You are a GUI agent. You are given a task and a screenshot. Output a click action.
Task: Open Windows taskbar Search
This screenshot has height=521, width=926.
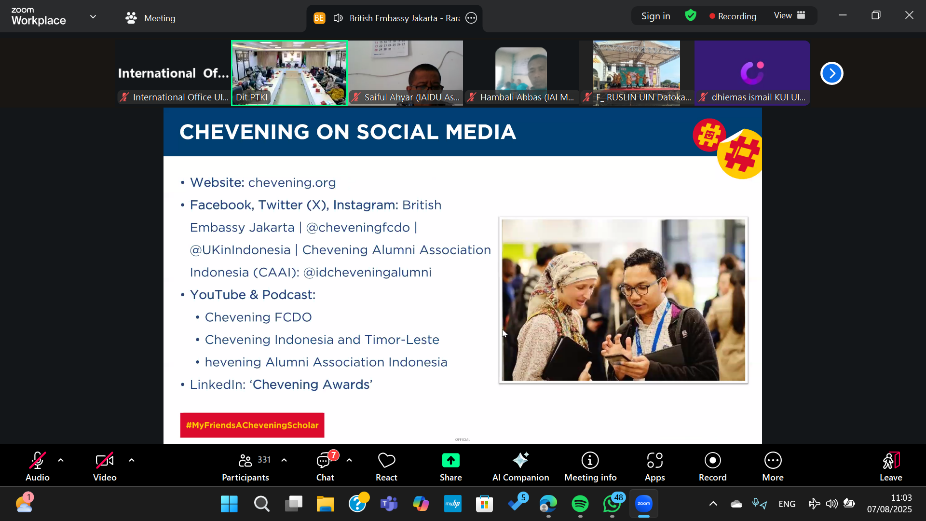click(262, 504)
